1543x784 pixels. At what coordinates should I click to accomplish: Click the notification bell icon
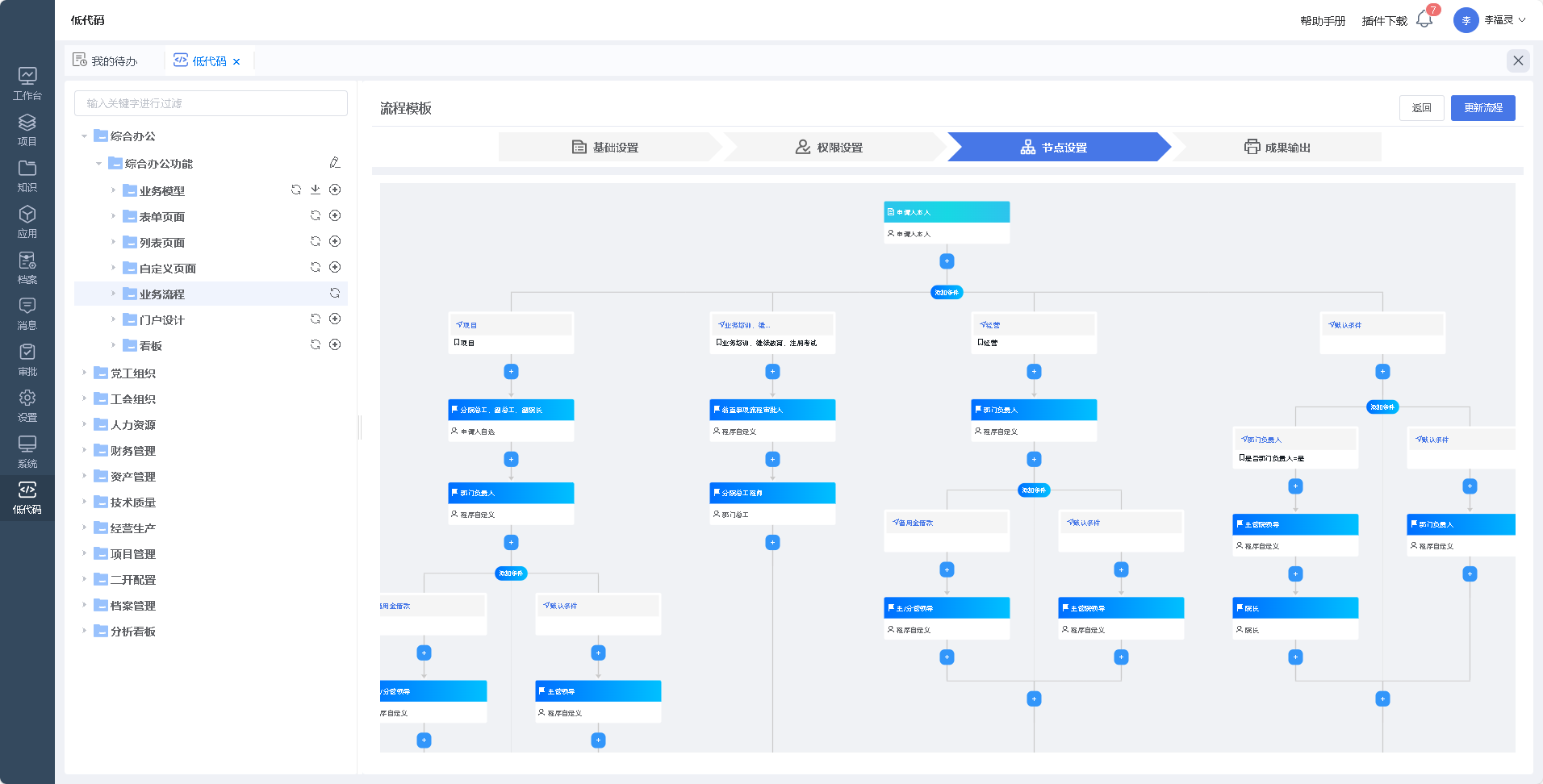pos(1424,20)
